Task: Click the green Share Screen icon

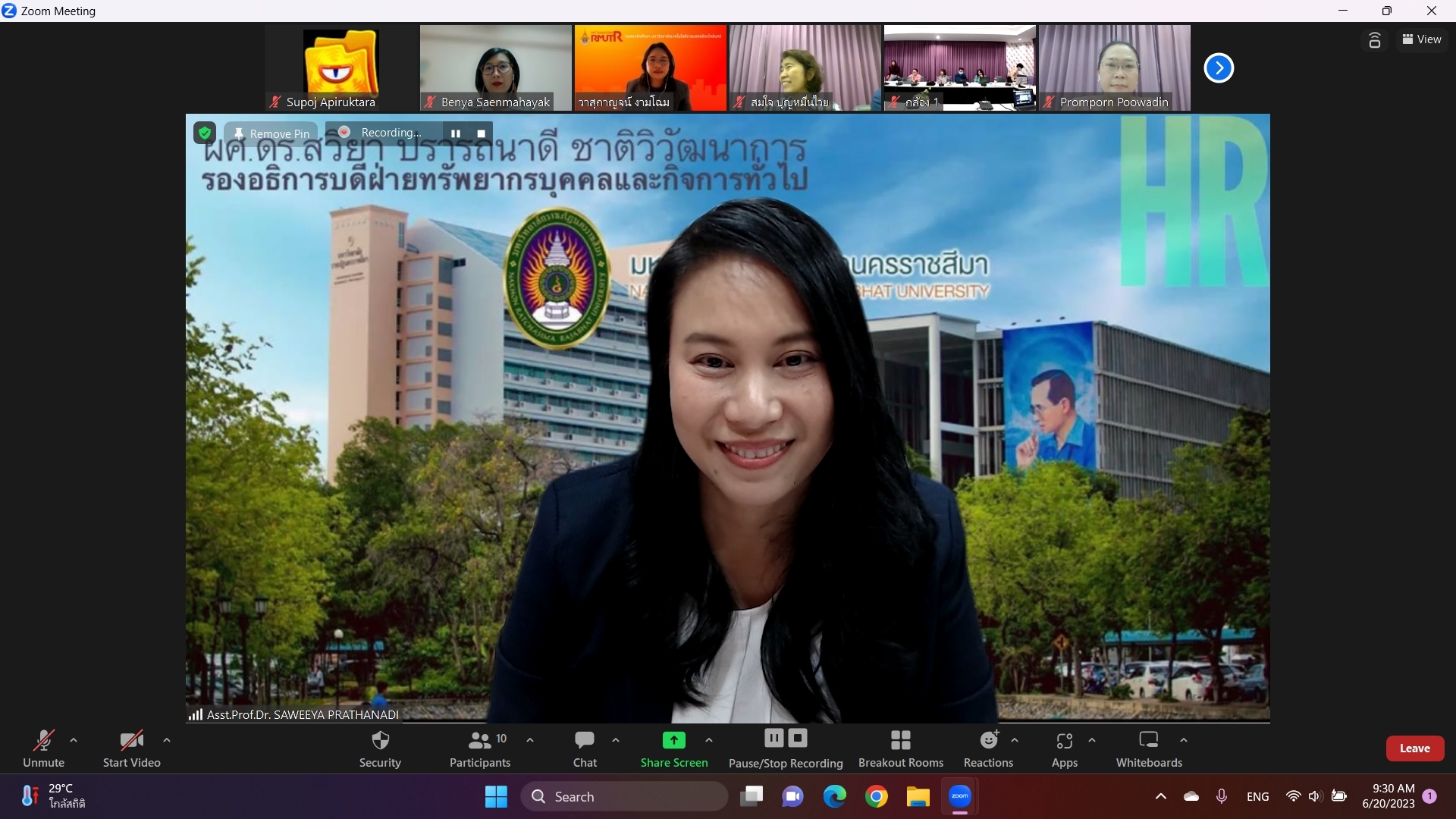Action: click(x=673, y=739)
